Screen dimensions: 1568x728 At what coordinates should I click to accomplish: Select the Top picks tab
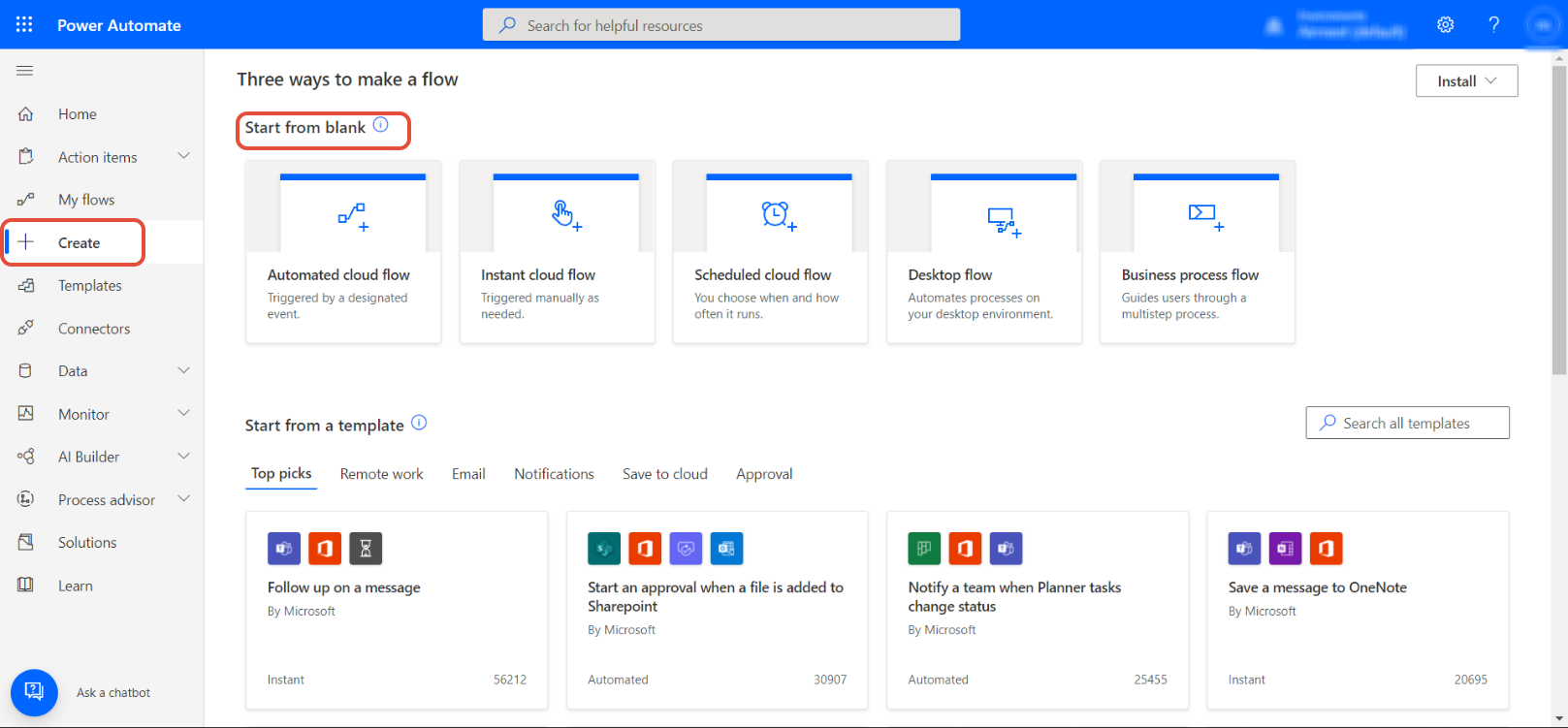(281, 474)
